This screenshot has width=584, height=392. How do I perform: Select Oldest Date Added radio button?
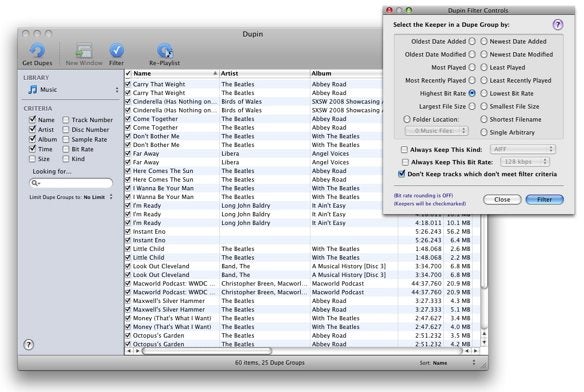point(472,41)
